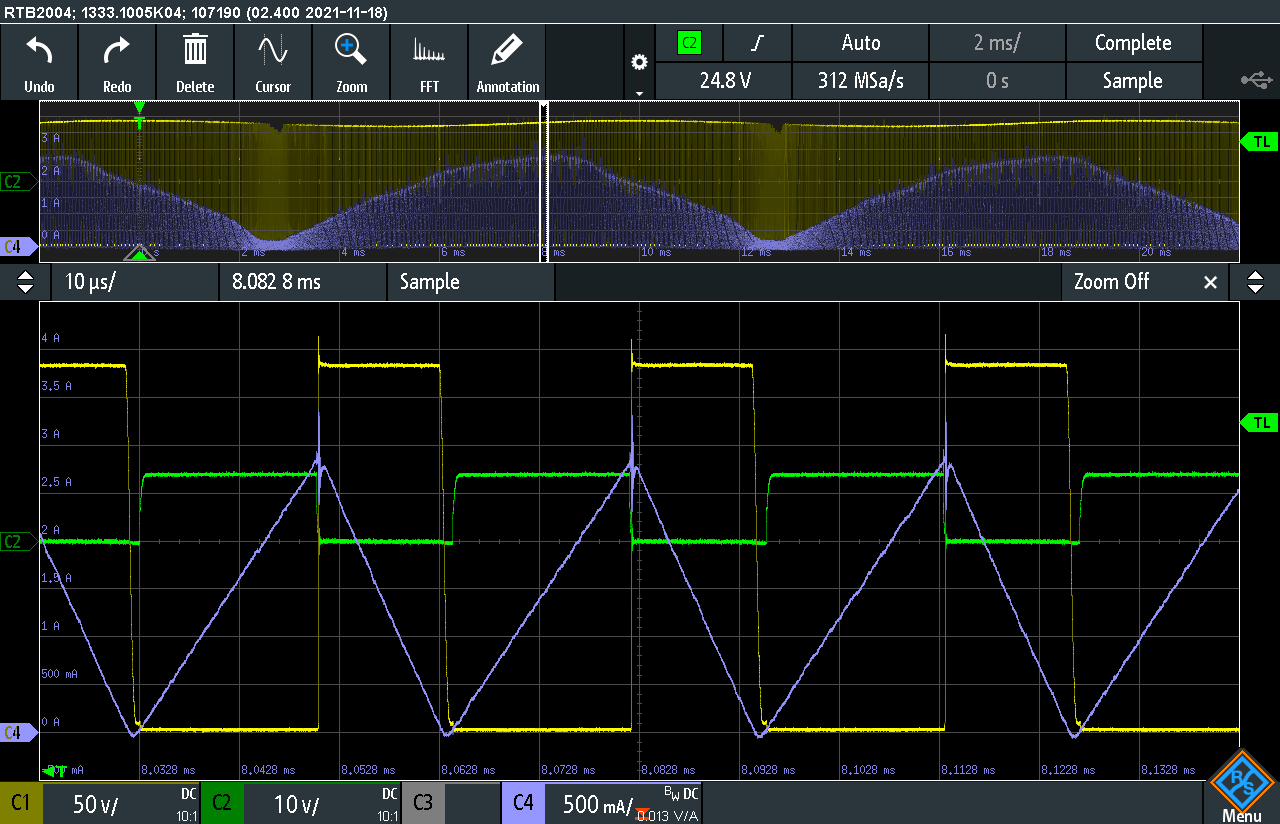Toggle channel C4 at 500 mA/div
1280x824 pixels.
click(x=602, y=803)
